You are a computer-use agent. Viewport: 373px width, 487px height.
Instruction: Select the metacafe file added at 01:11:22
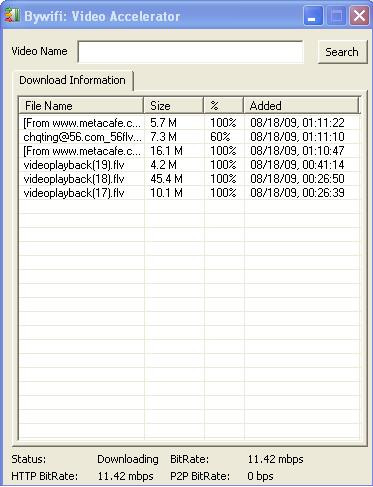click(189, 123)
